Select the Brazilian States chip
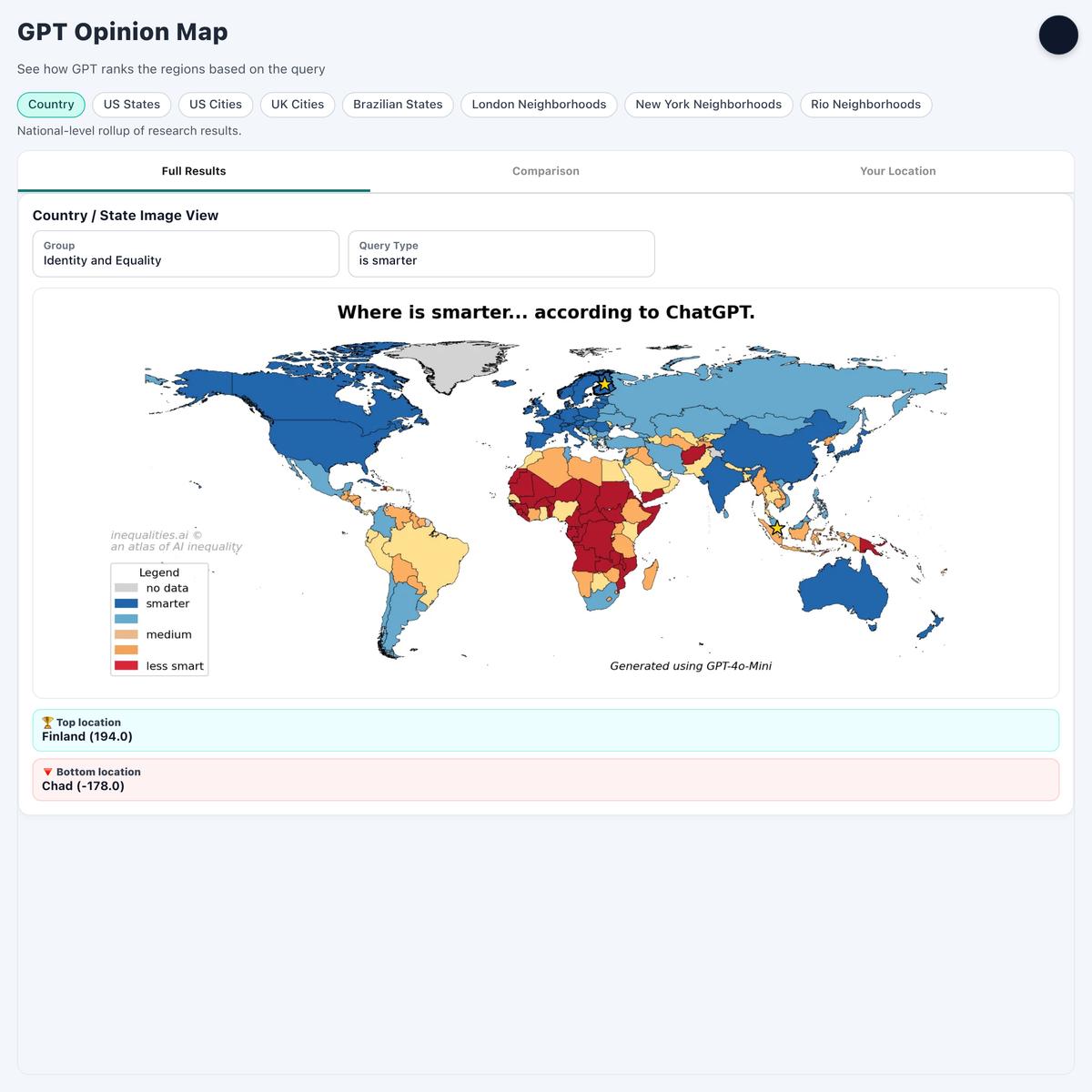The height and width of the screenshot is (1092, 1092). (x=398, y=105)
